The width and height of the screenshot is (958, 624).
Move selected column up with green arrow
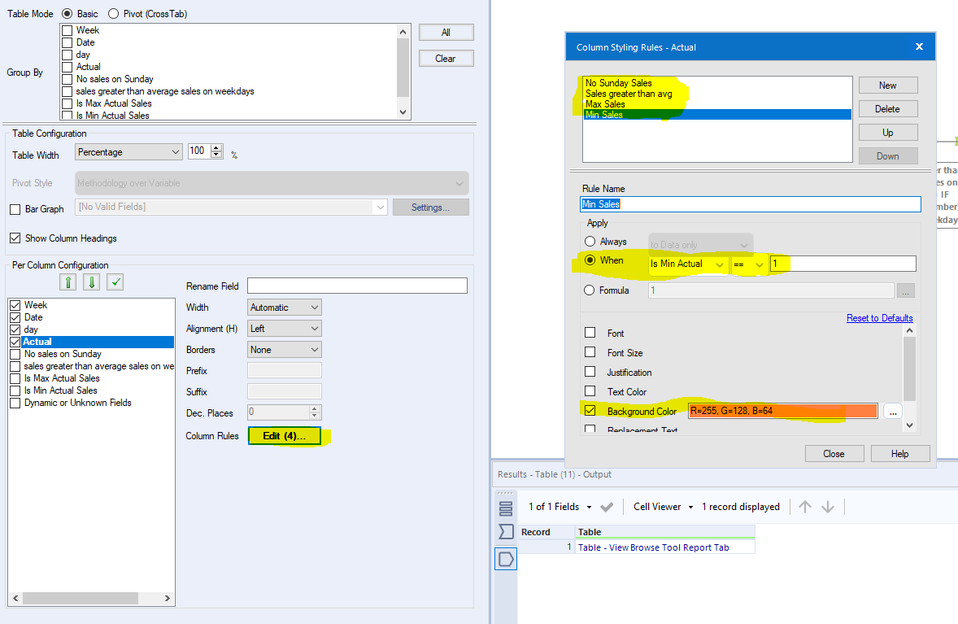[68, 282]
